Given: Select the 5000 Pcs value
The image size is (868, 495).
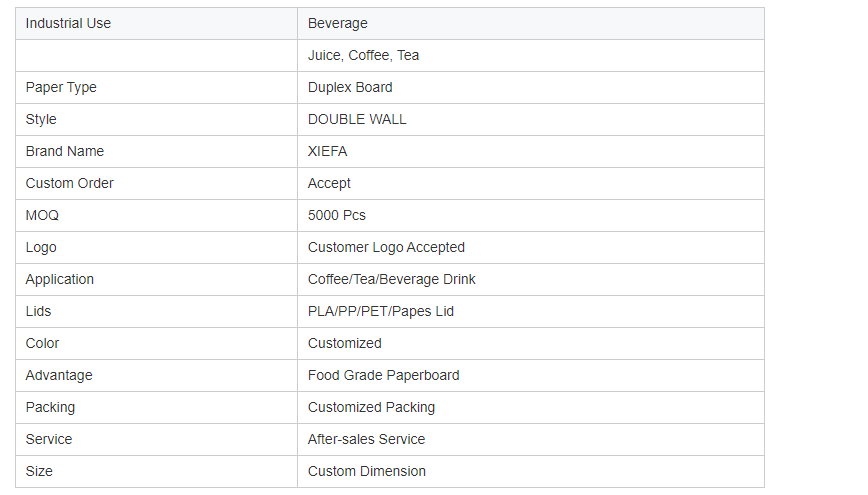Looking at the screenshot, I should pos(337,215).
